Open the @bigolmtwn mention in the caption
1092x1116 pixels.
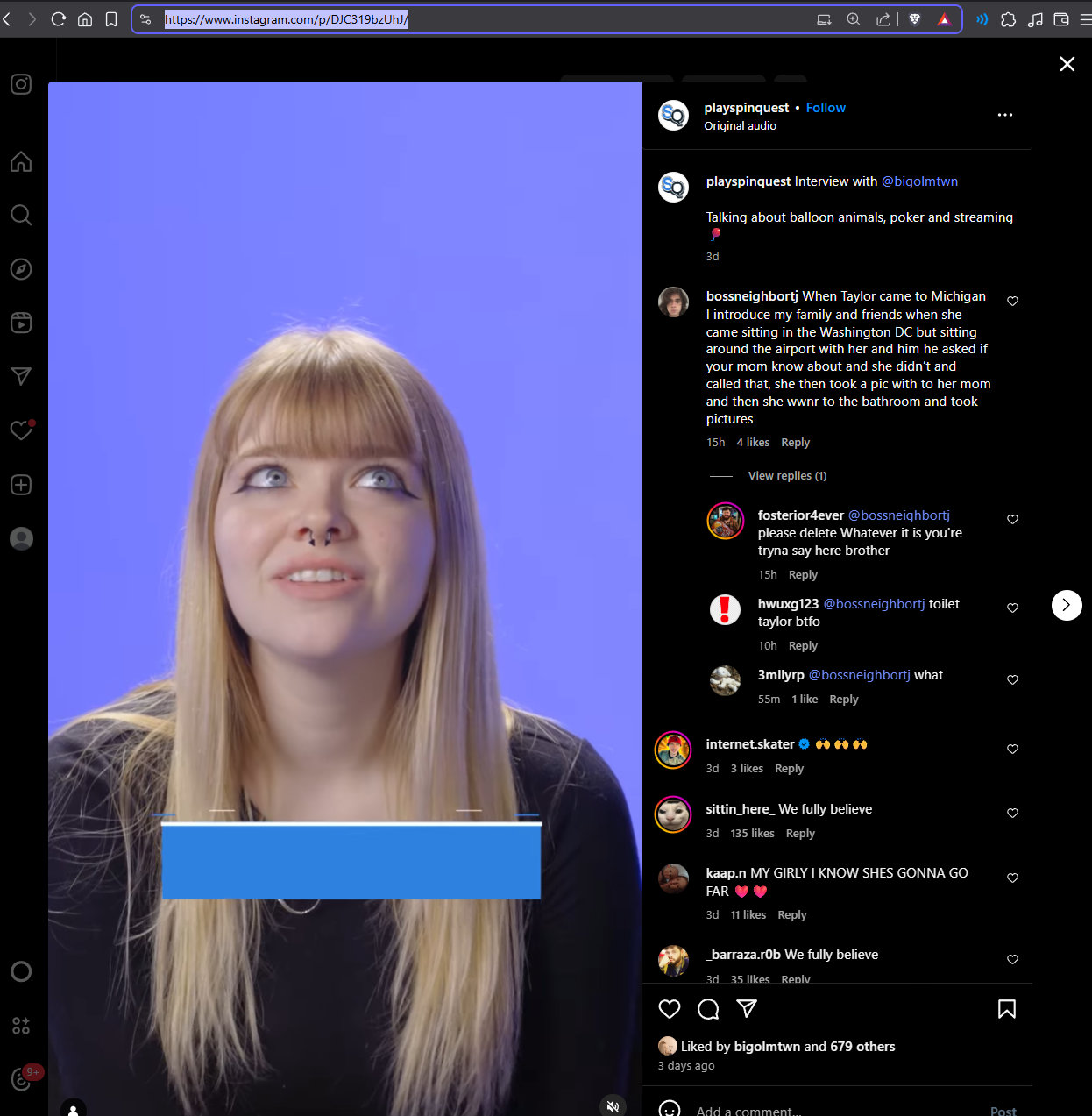[x=919, y=181]
